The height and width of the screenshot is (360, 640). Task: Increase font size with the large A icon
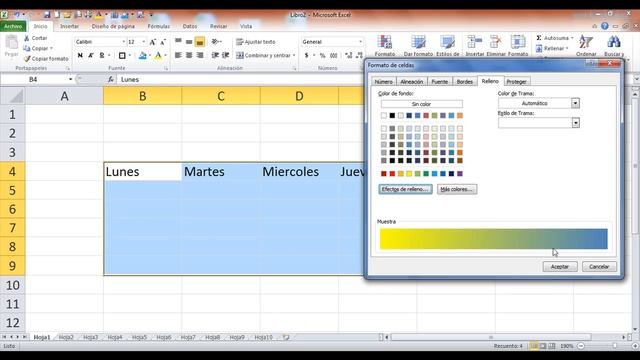[153, 42]
